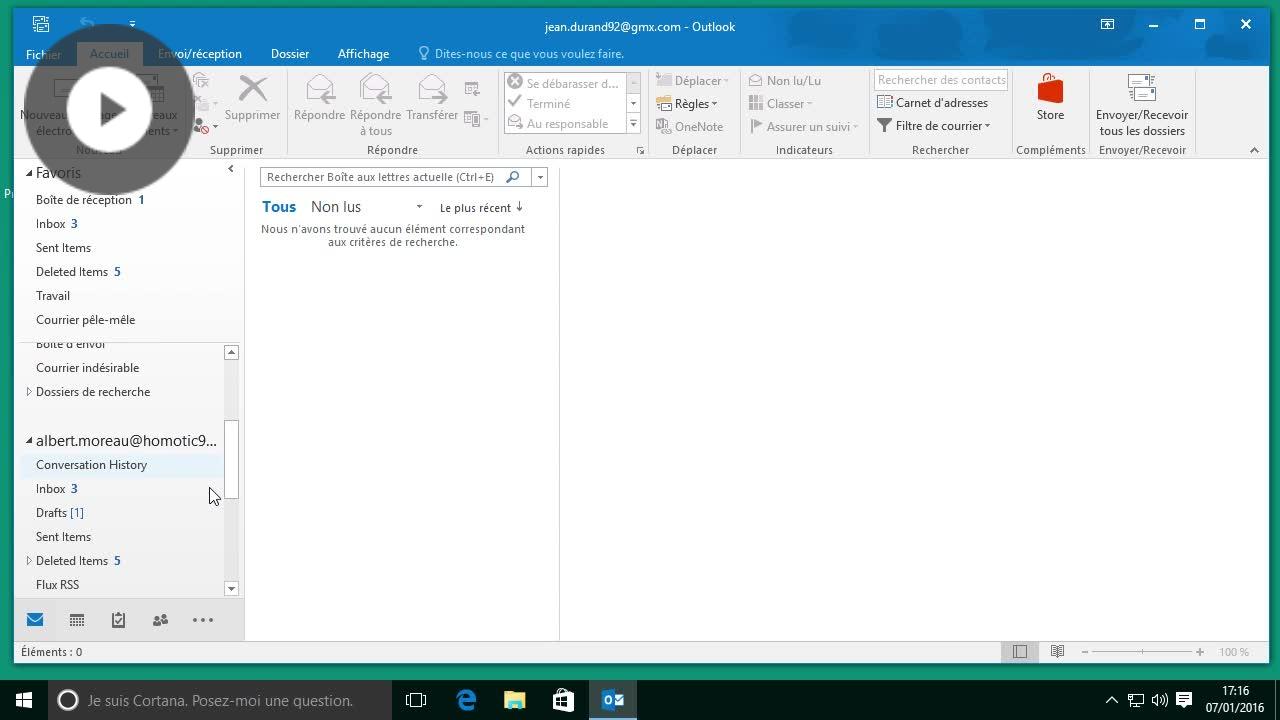1280x720 pixels.
Task: Open the Calendar view icon
Action: click(77, 620)
